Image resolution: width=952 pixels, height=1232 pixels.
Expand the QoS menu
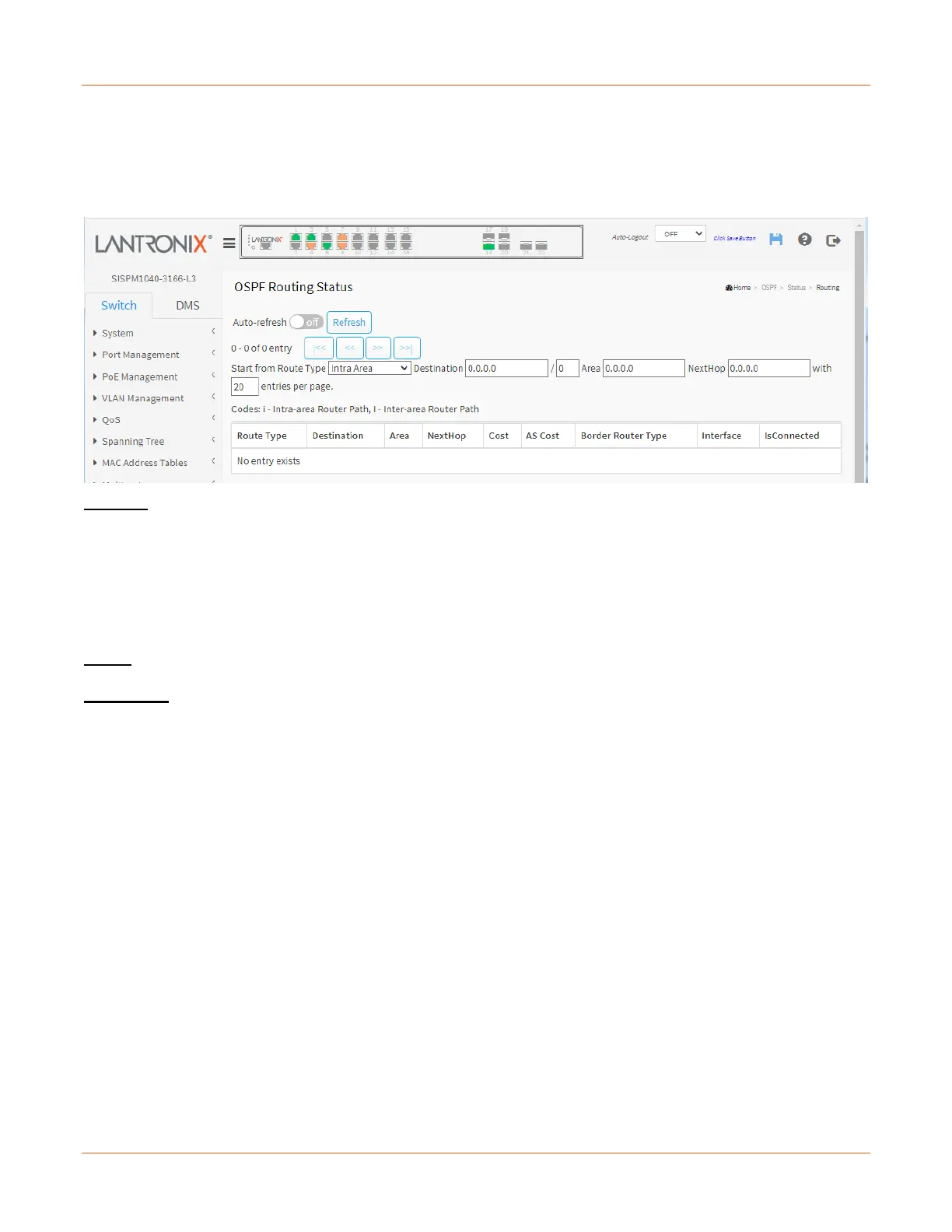110,420
